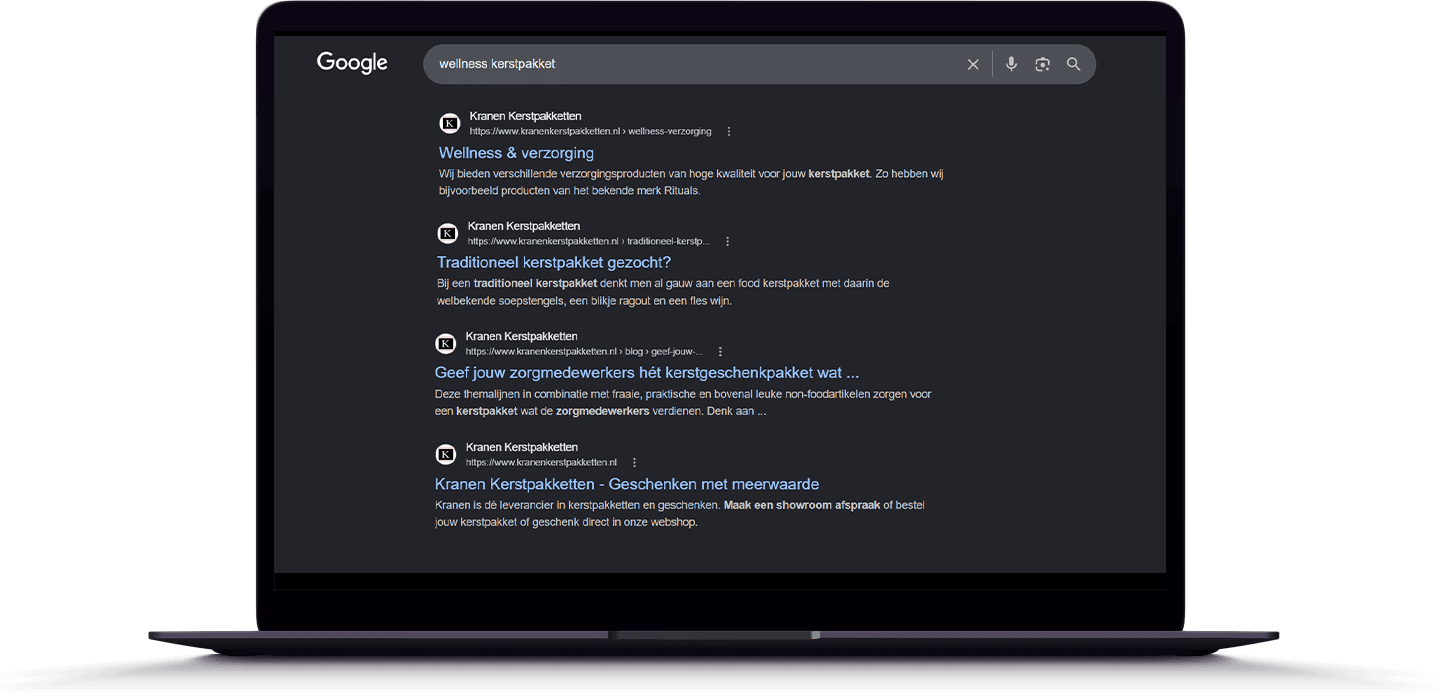Open the "Traditioneel kerstpakket gezocht?" link
Viewport: 1440px width, 695px height.
554,263
